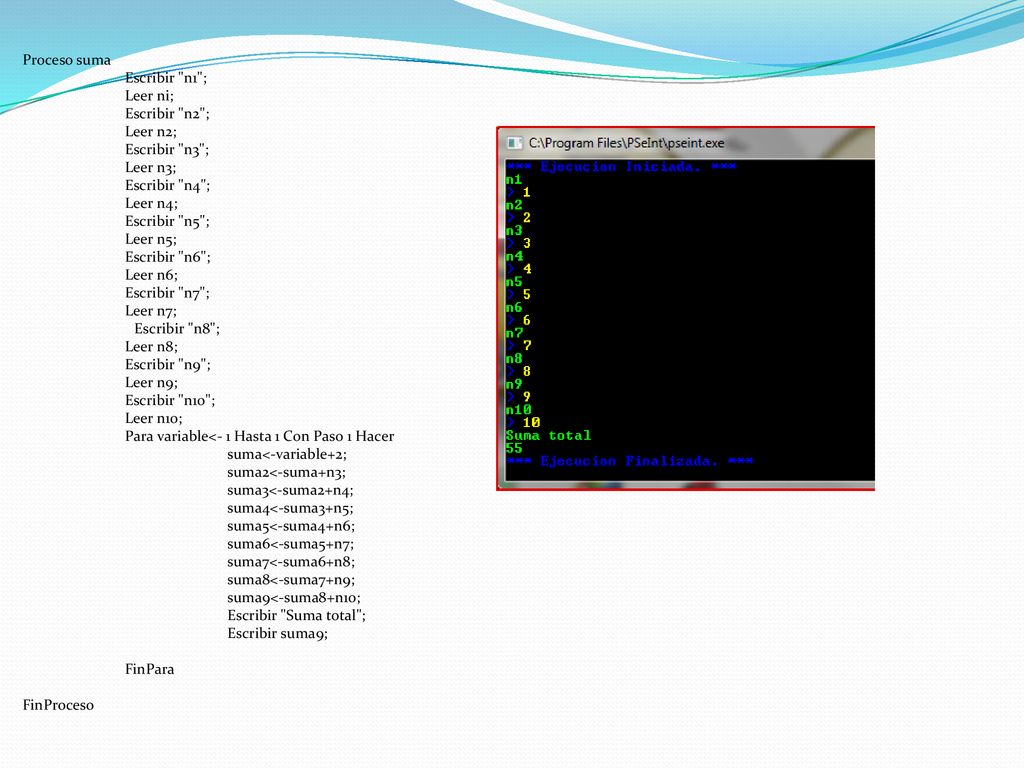Click the line 'Escribir "n9";'
Screen dimensions: 1024x768
click(168, 365)
